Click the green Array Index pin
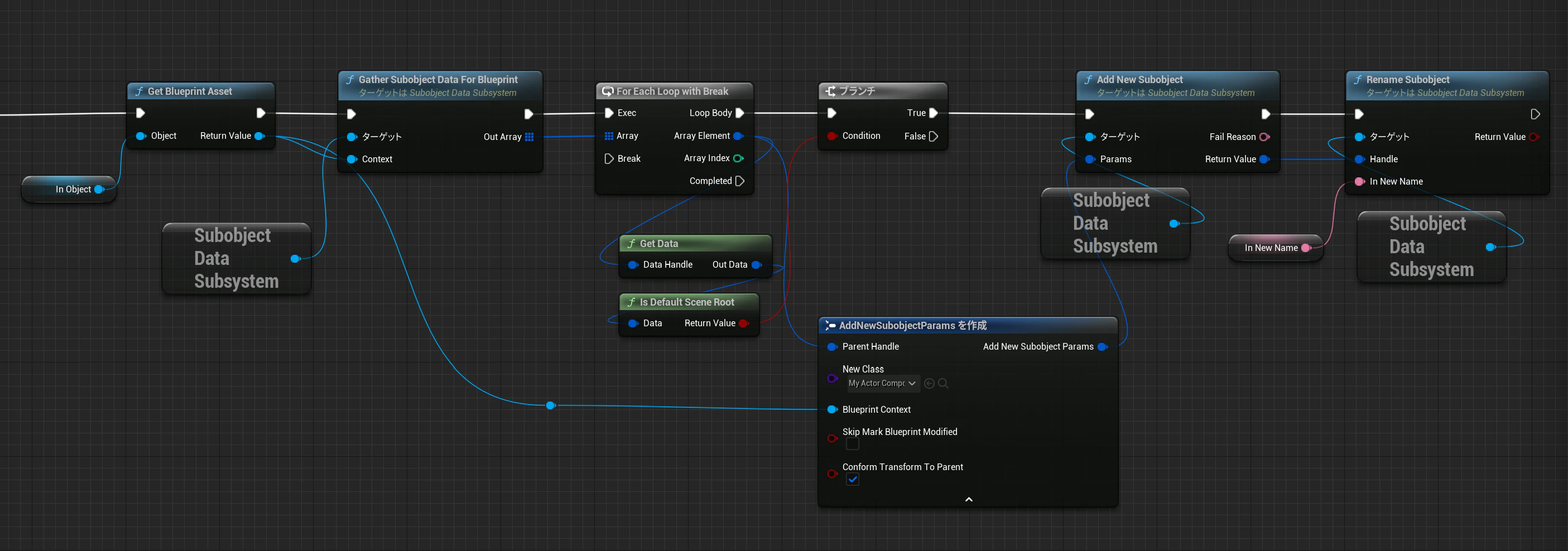Viewport: 1568px width, 551px height. pyautogui.click(x=738, y=159)
